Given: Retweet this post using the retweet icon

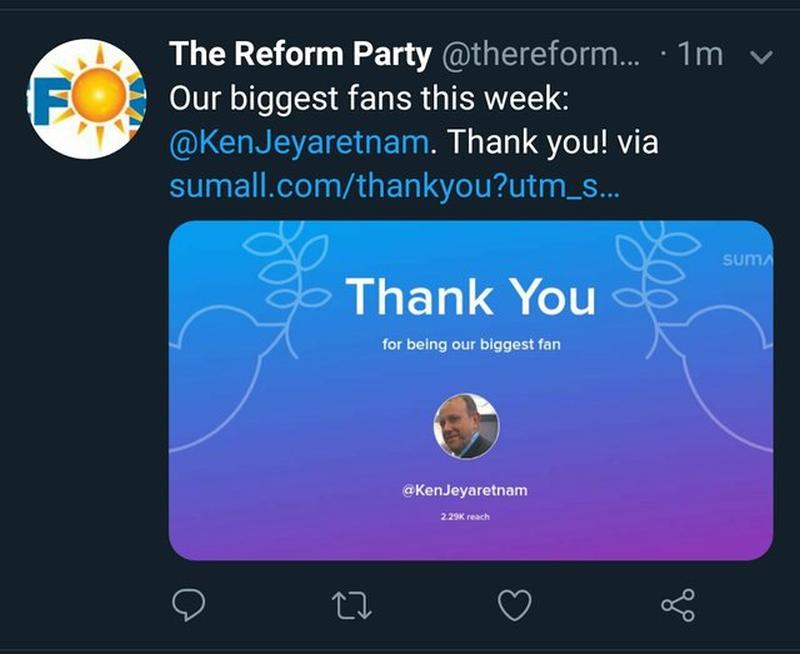Looking at the screenshot, I should tap(351, 606).
